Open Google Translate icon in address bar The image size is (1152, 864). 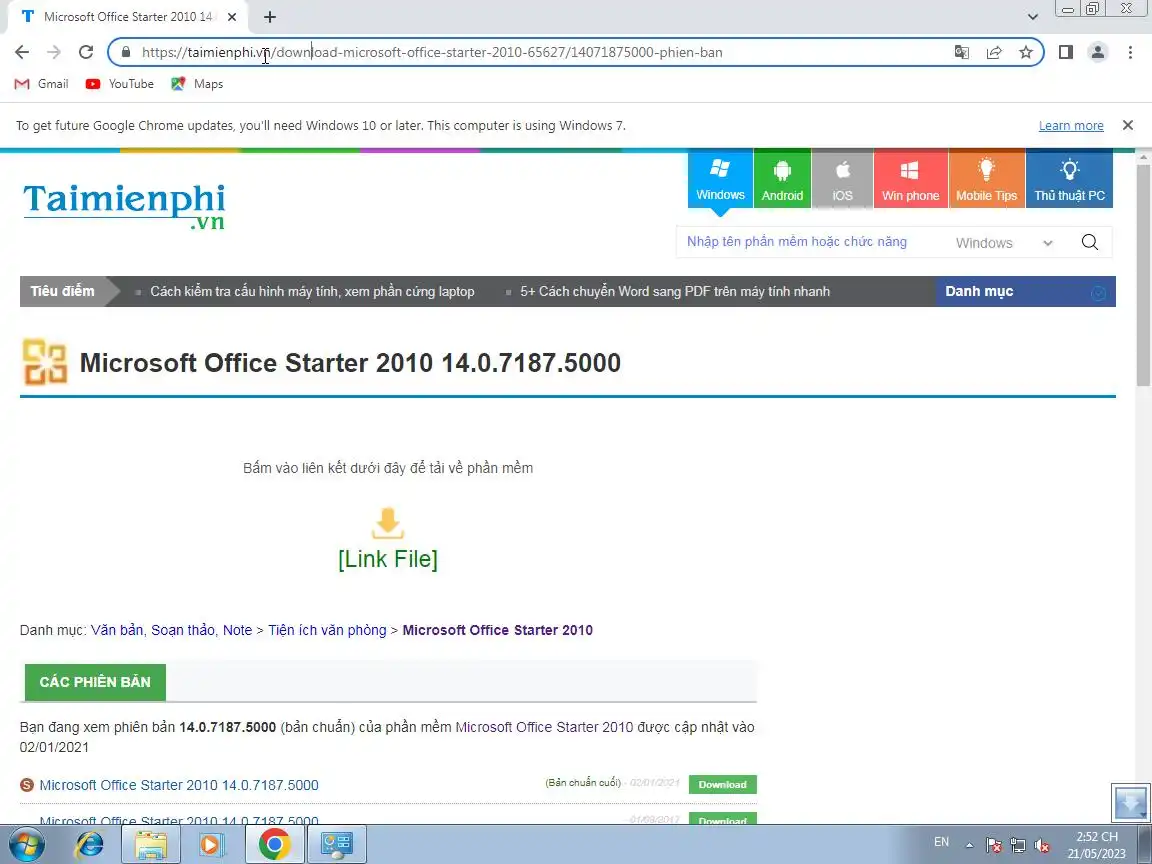tap(962, 52)
